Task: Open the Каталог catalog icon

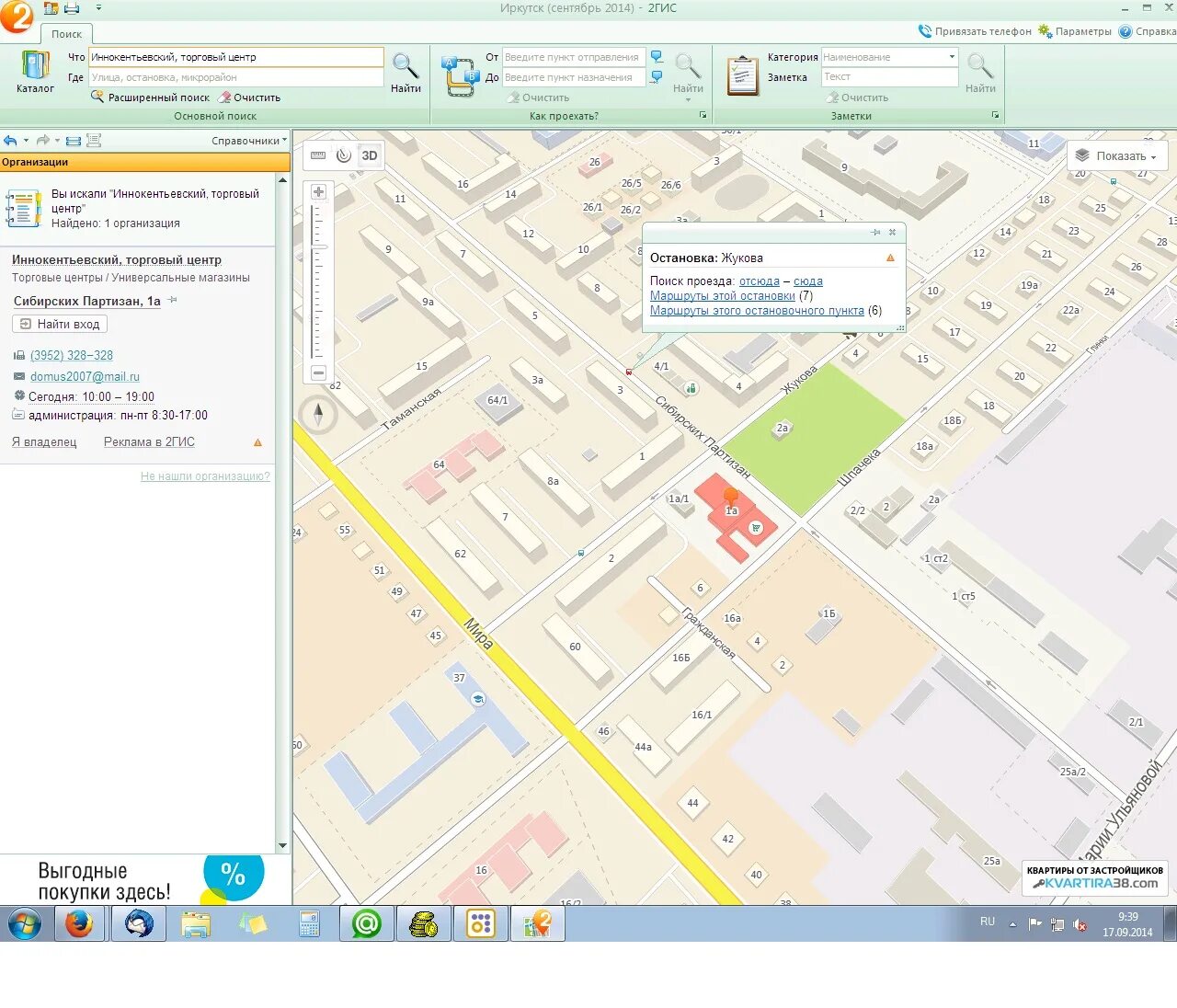Action: (x=35, y=72)
